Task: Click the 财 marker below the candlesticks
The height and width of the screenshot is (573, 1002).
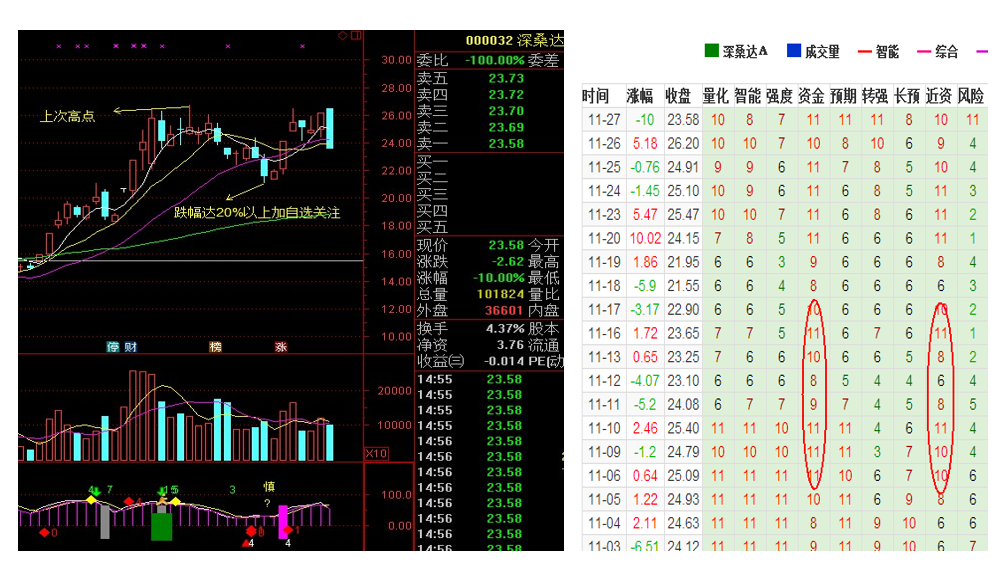Action: coord(130,347)
